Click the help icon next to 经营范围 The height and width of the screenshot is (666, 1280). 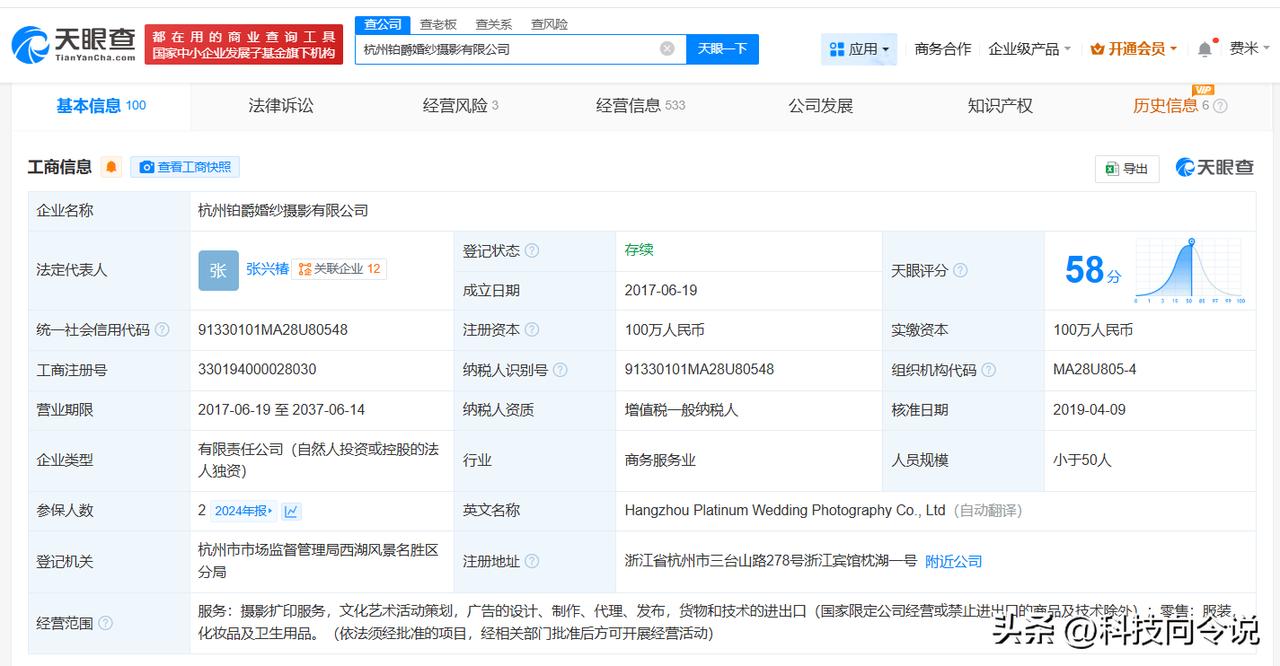click(105, 624)
